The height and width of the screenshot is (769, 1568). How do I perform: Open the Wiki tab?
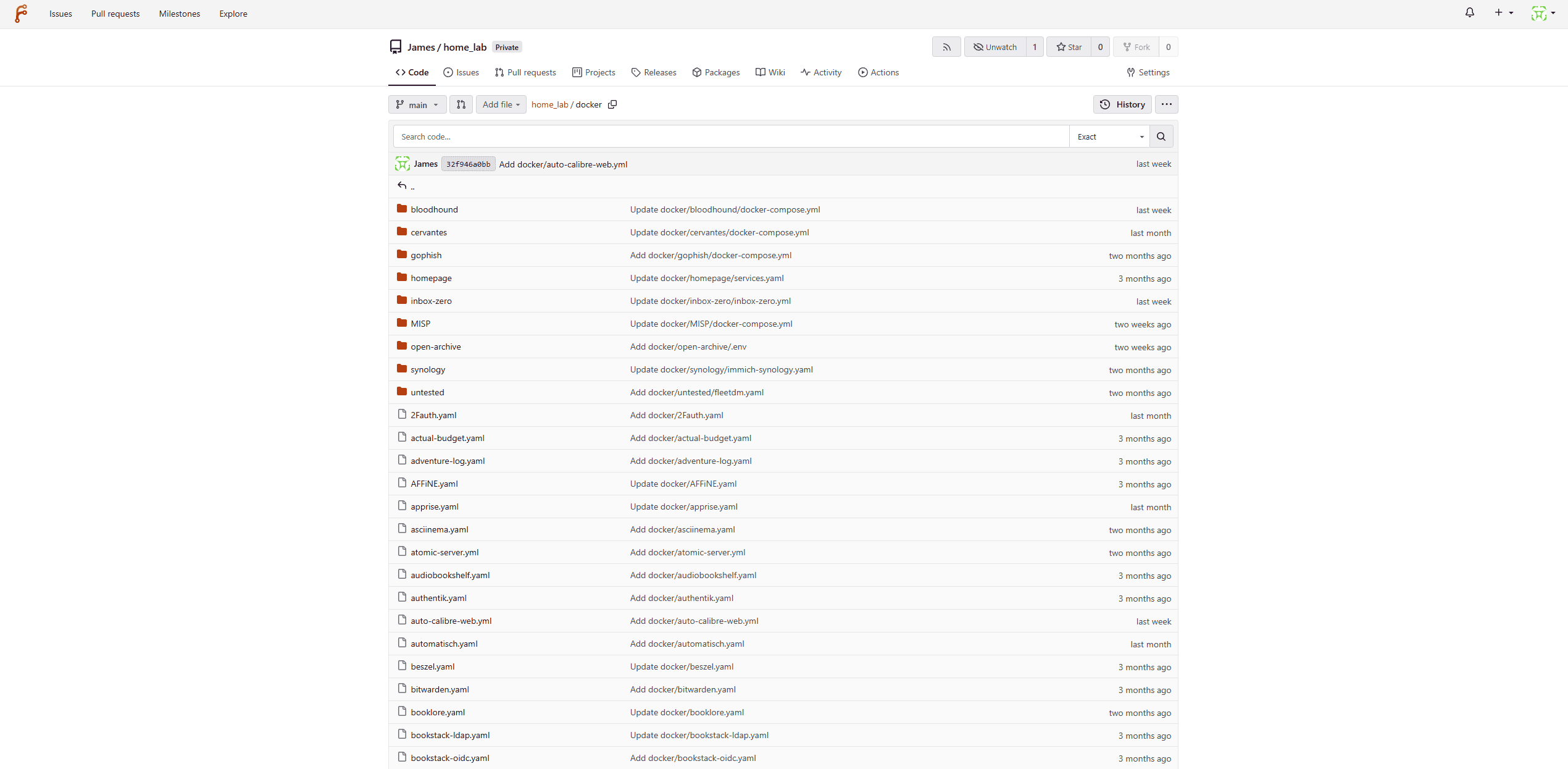(x=770, y=72)
